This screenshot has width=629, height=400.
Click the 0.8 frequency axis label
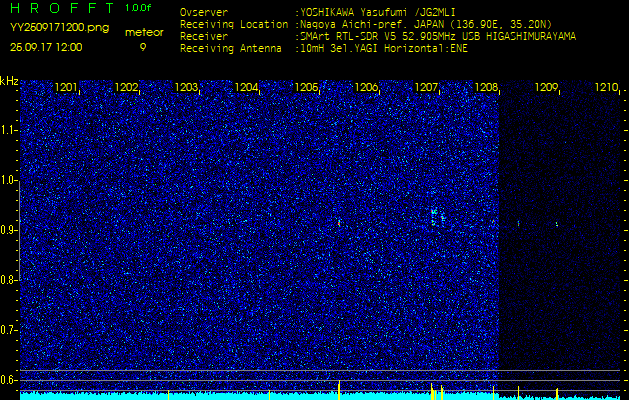tap(8, 280)
